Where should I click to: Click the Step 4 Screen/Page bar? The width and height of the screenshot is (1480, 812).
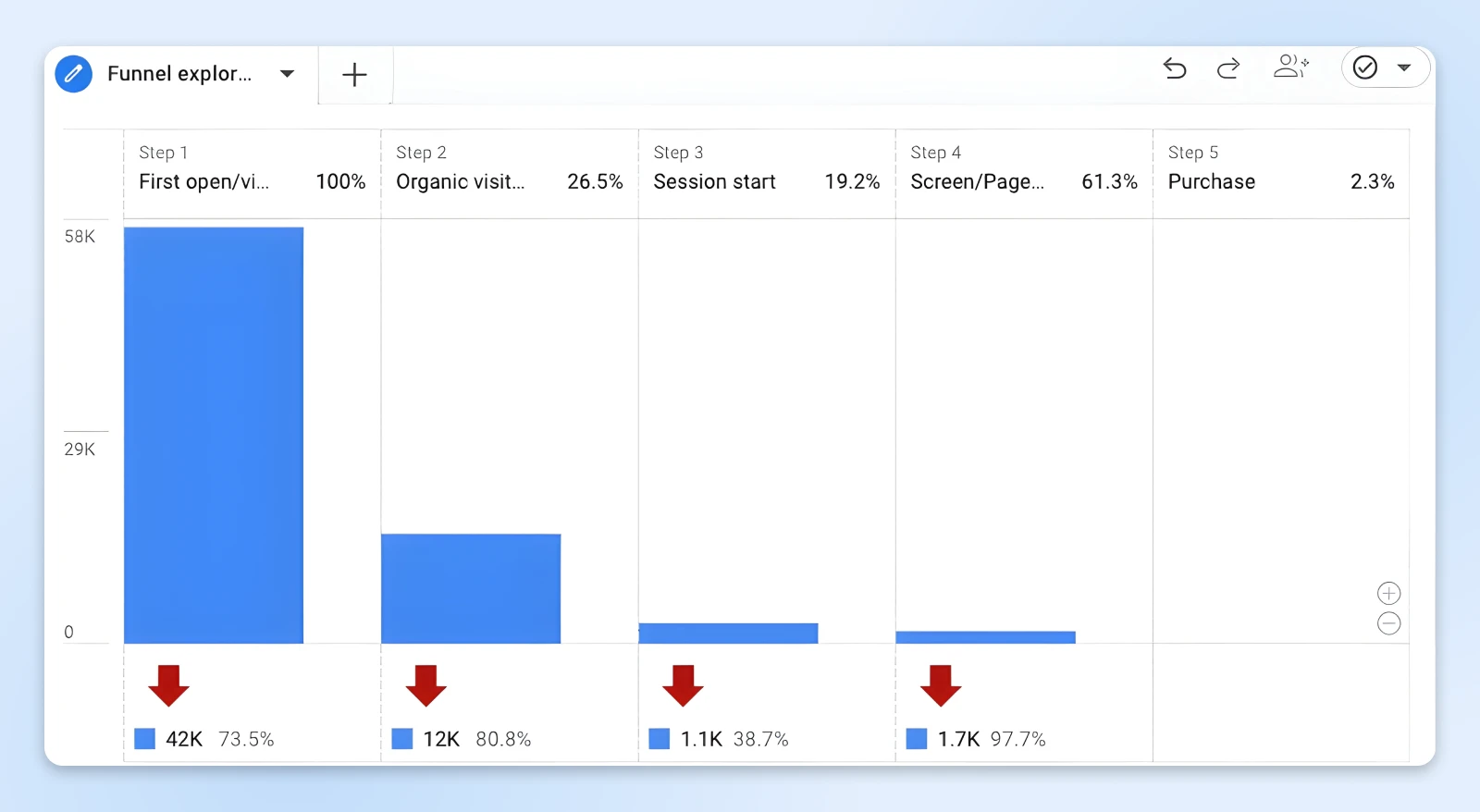tap(985, 637)
